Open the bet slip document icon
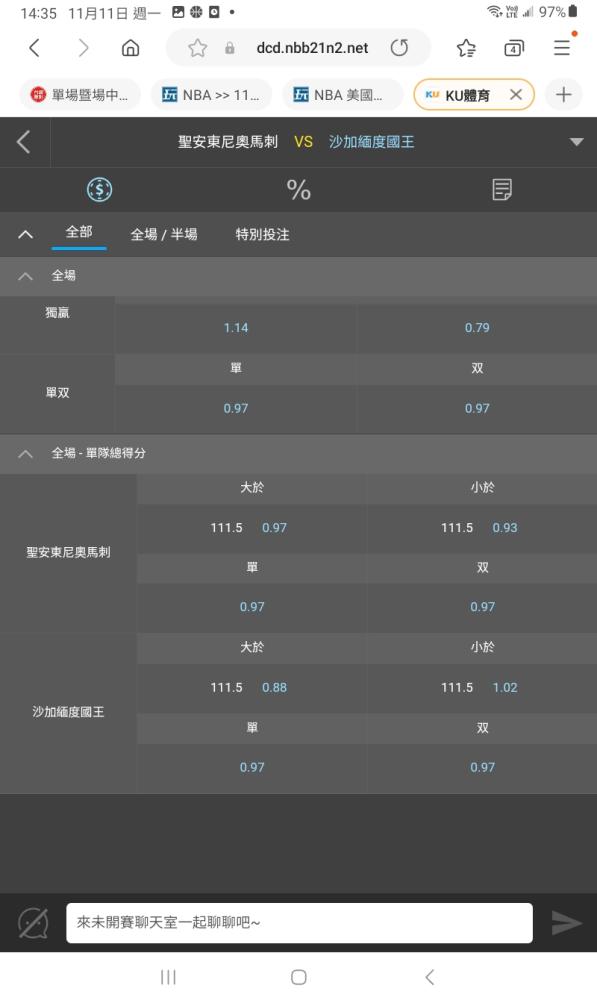Screen dimensions: 597x1000 pos(502,189)
